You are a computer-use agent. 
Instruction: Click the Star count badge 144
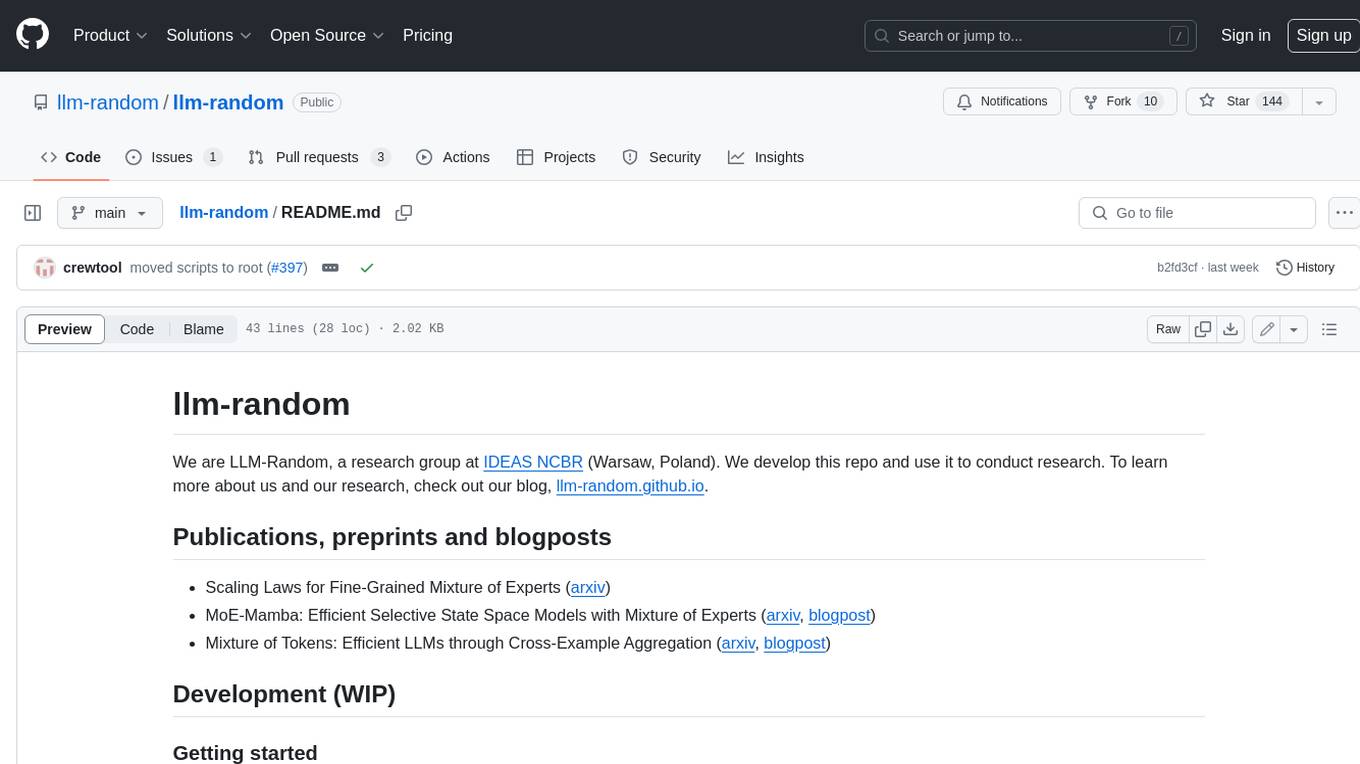(x=1272, y=102)
